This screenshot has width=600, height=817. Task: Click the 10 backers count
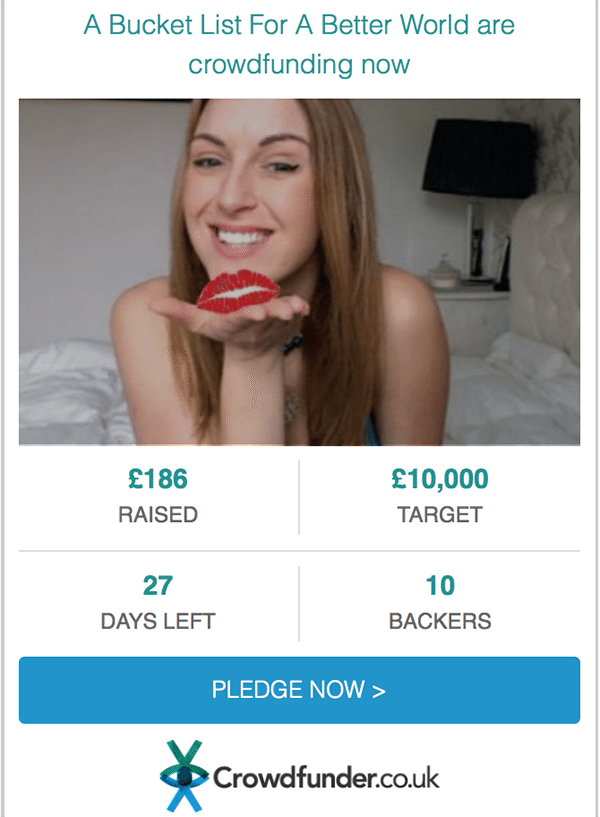(x=440, y=585)
